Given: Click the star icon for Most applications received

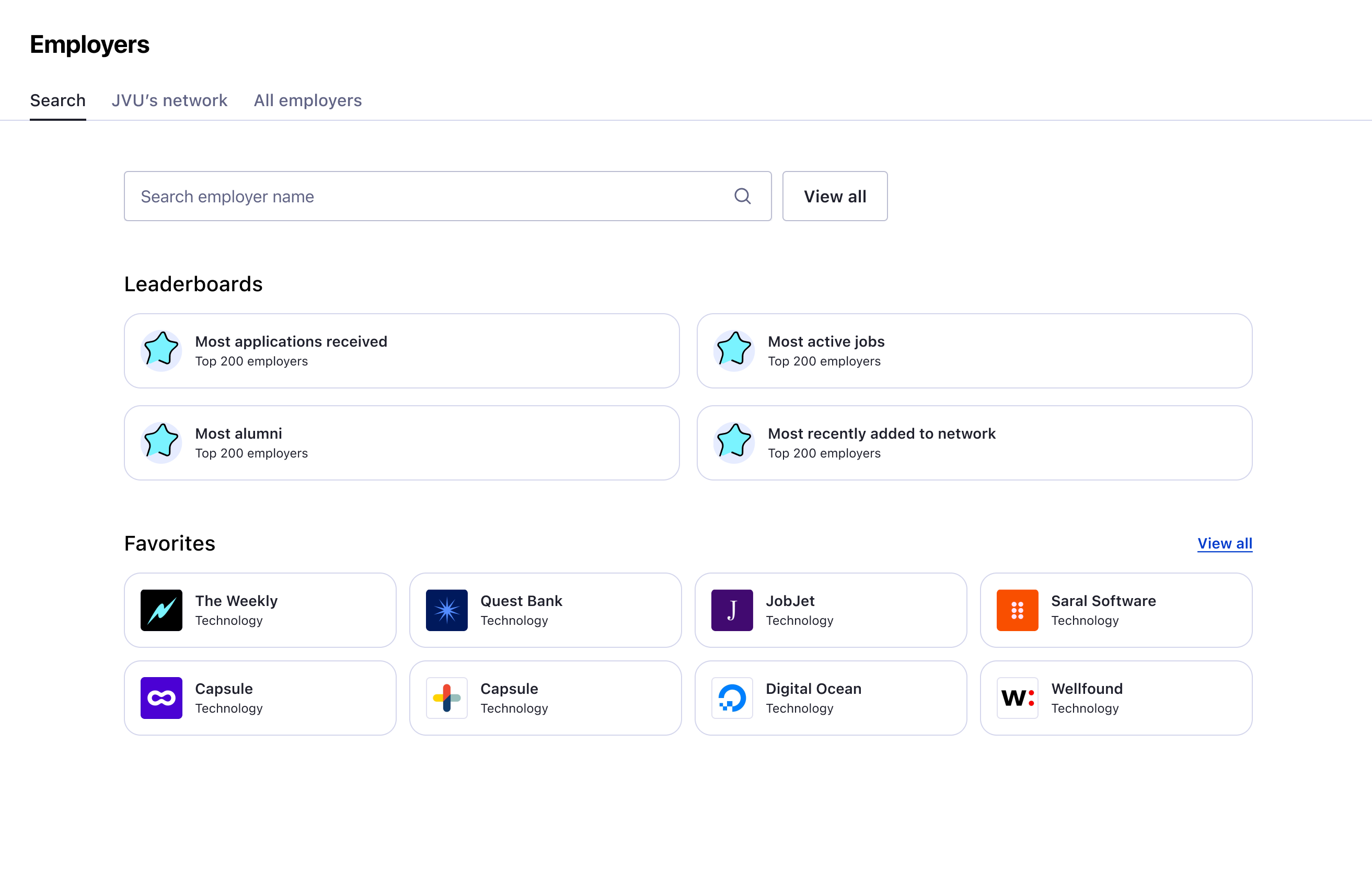Looking at the screenshot, I should (162, 350).
